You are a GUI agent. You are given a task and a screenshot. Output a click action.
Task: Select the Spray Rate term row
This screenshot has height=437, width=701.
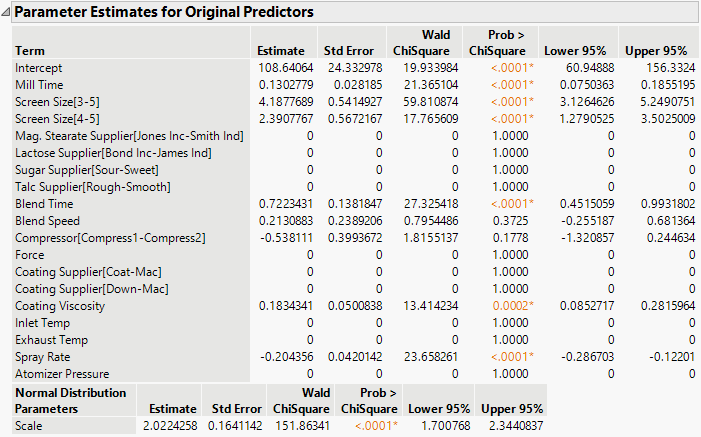pyautogui.click(x=42, y=356)
